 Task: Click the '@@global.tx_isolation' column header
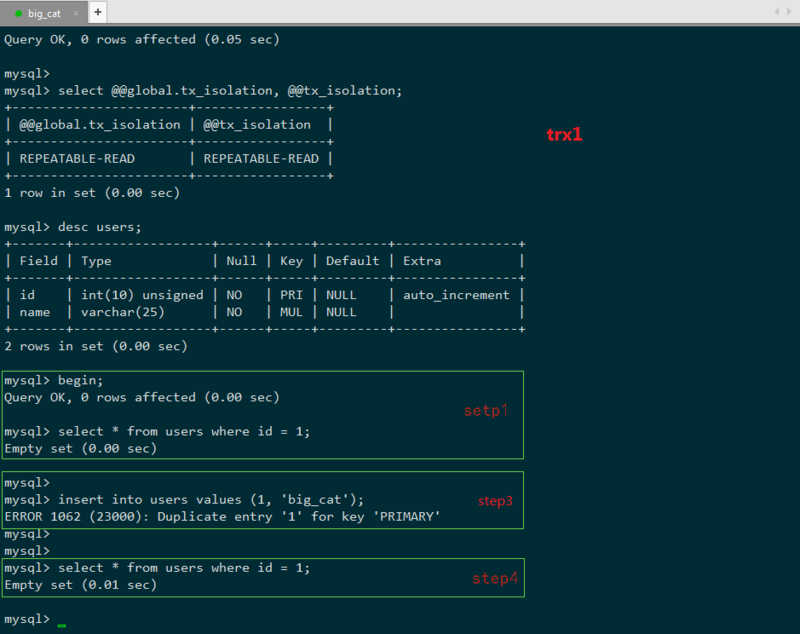pyautogui.click(x=99, y=125)
